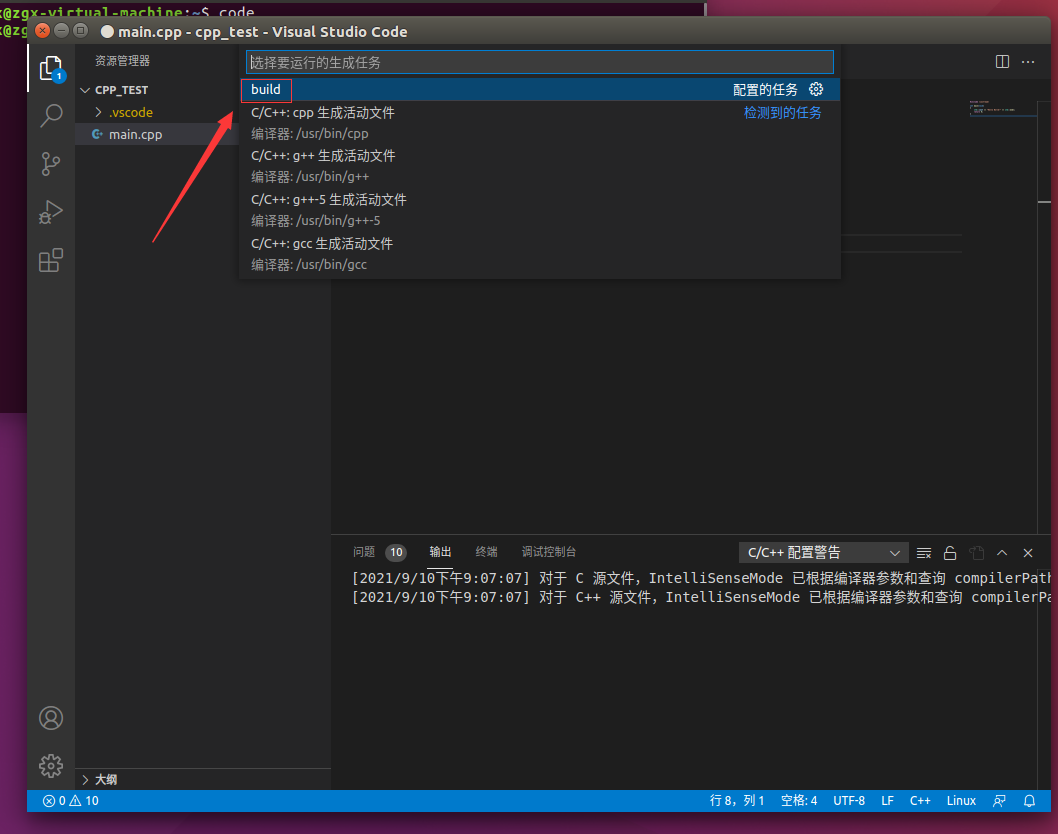Click the errors and warnings status indicator

click(x=71, y=800)
